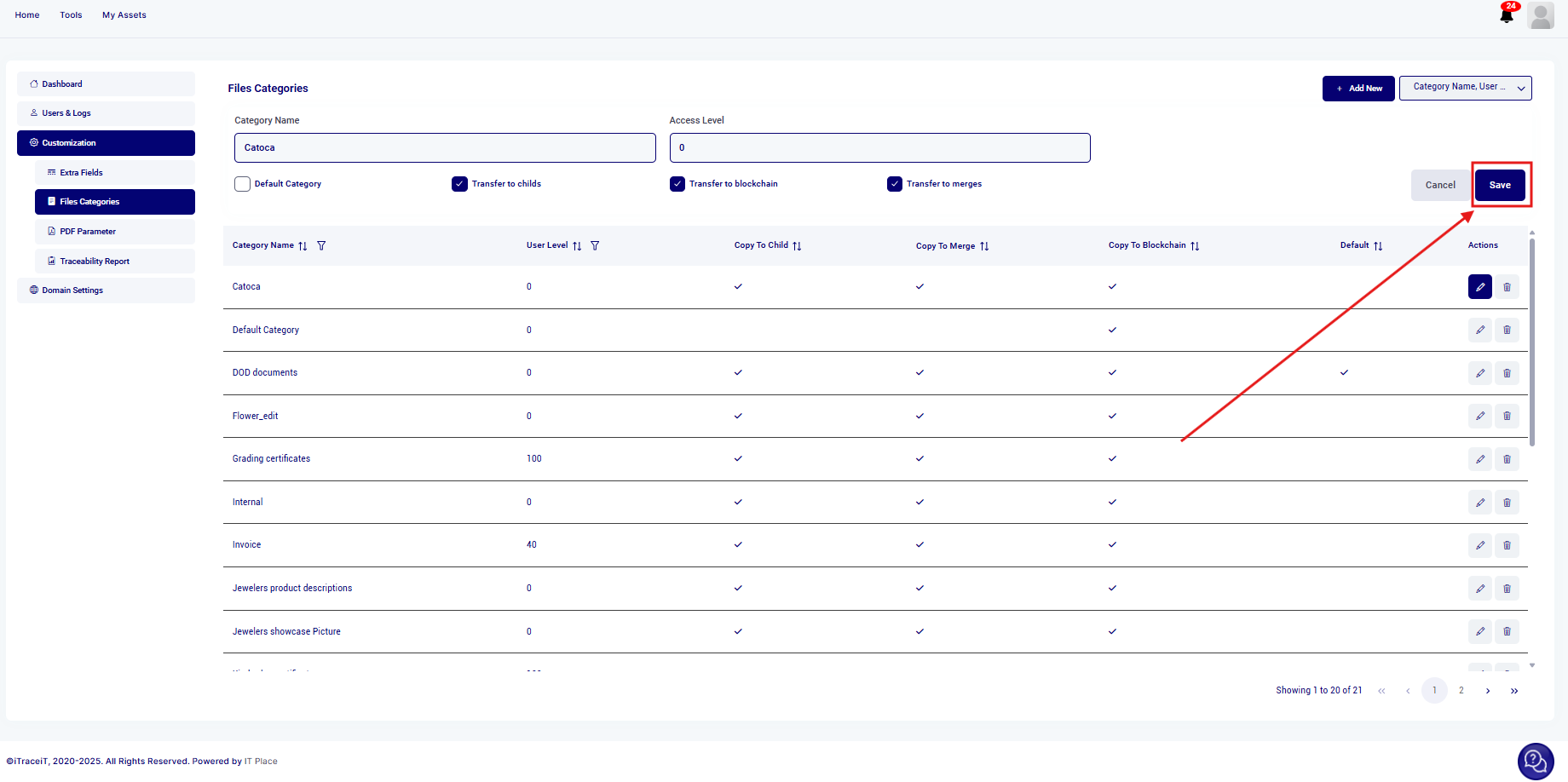The image size is (1568, 782).
Task: Open the chat support icon
Action: pyautogui.click(x=1535, y=761)
